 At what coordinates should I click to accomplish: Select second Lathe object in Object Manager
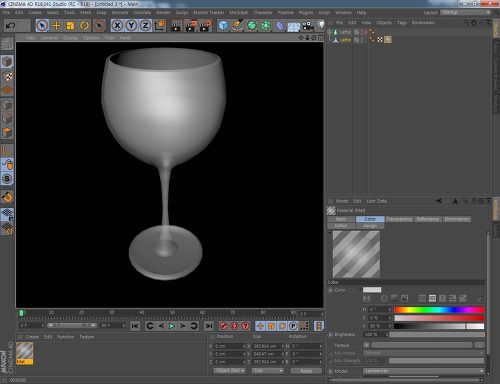[345, 40]
